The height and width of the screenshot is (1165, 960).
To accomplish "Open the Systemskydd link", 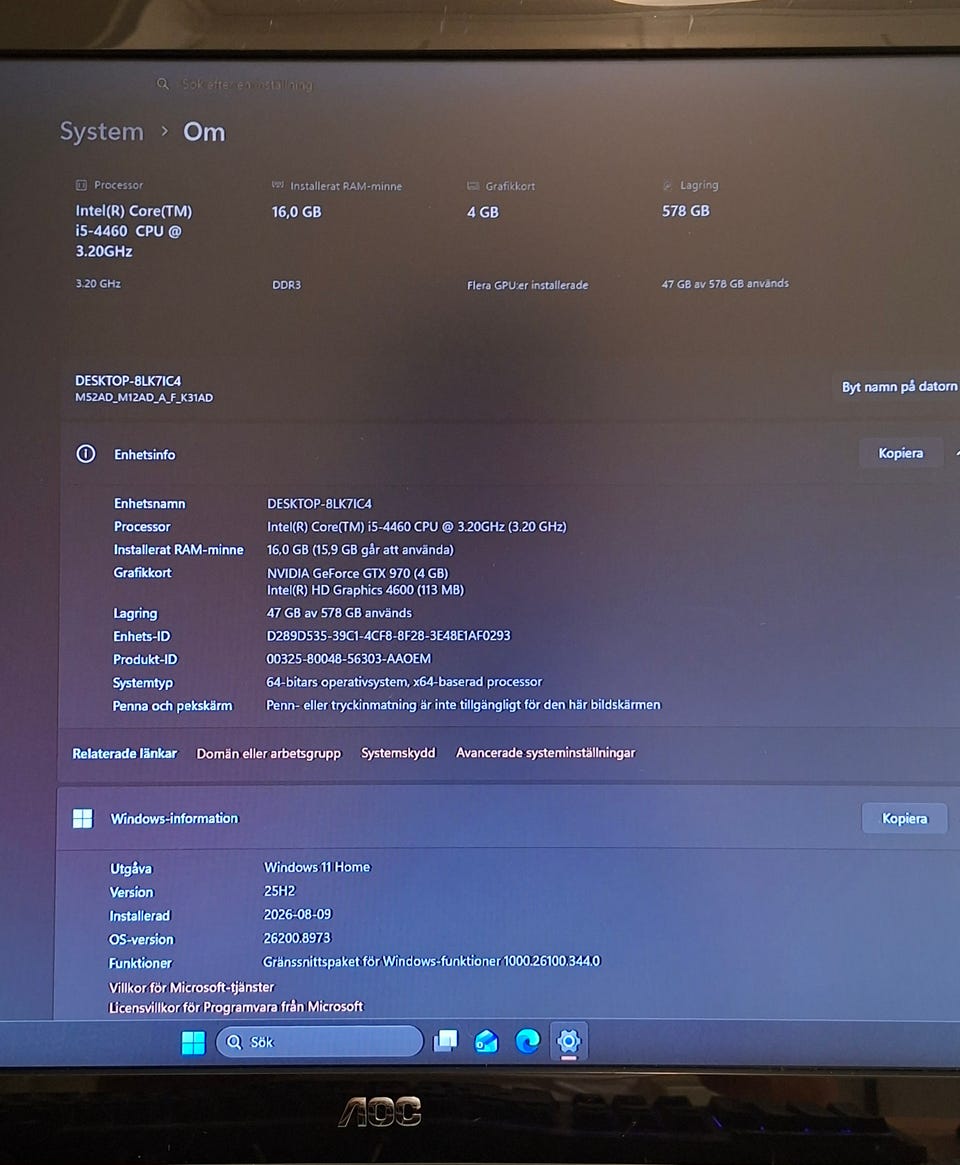I will coord(398,753).
